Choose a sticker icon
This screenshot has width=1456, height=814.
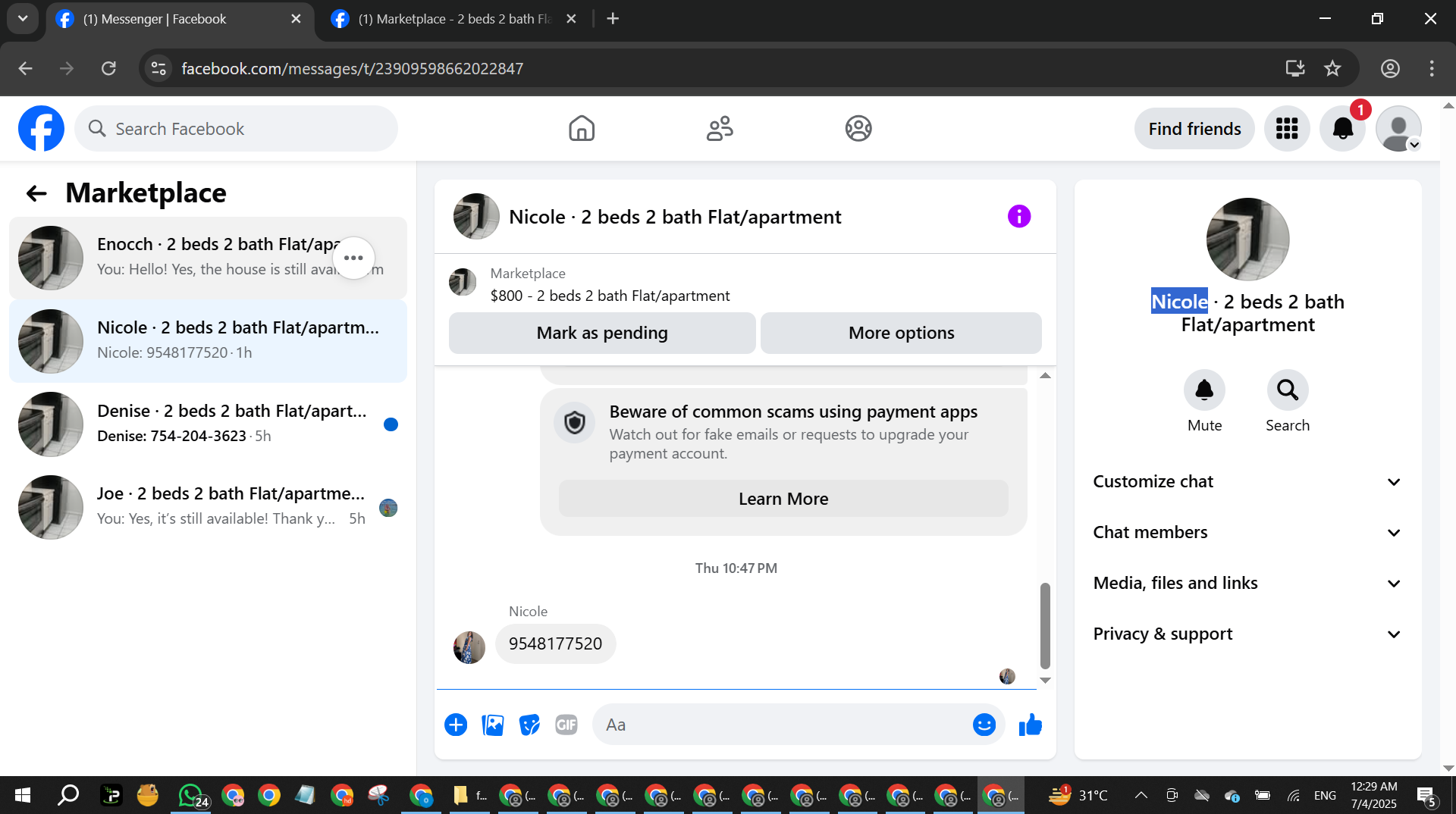529,725
